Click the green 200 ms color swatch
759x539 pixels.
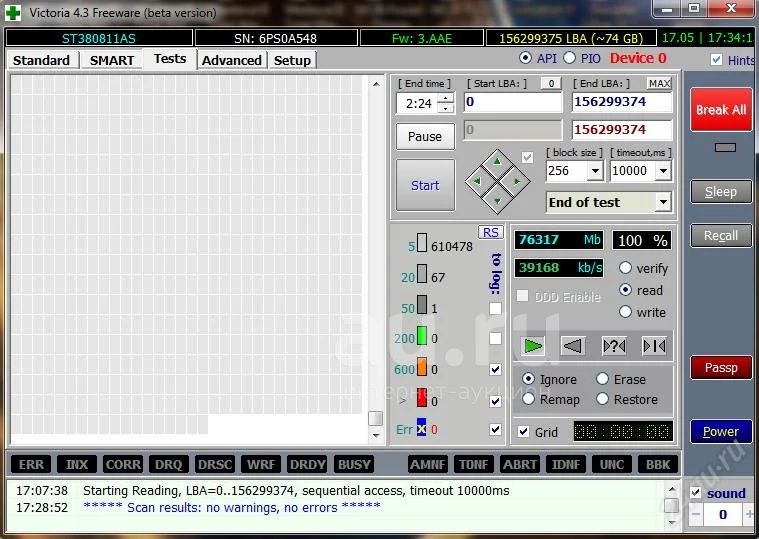point(422,335)
